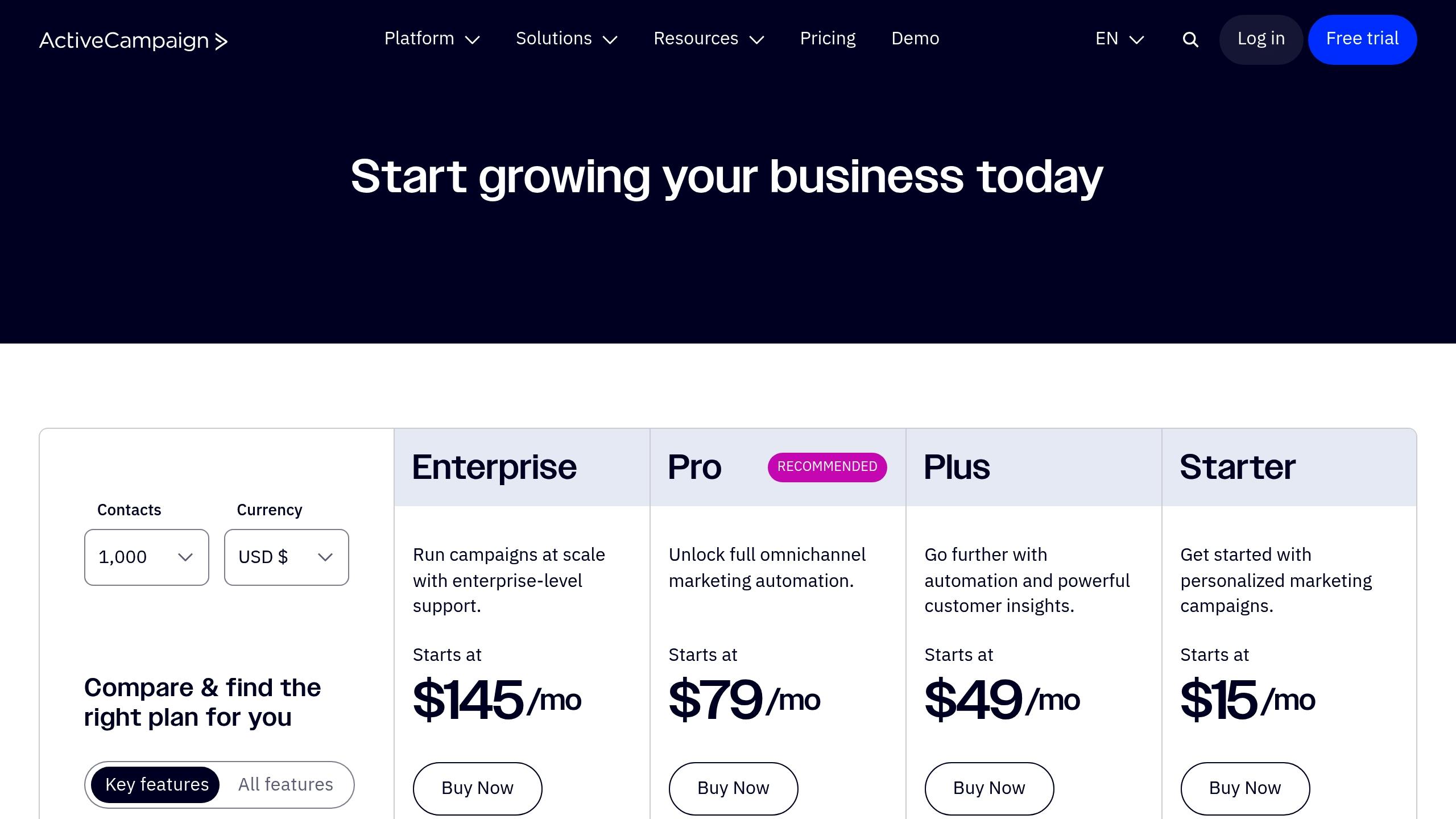This screenshot has height=819, width=1456.
Task: Click the Log in button
Action: (1261, 39)
